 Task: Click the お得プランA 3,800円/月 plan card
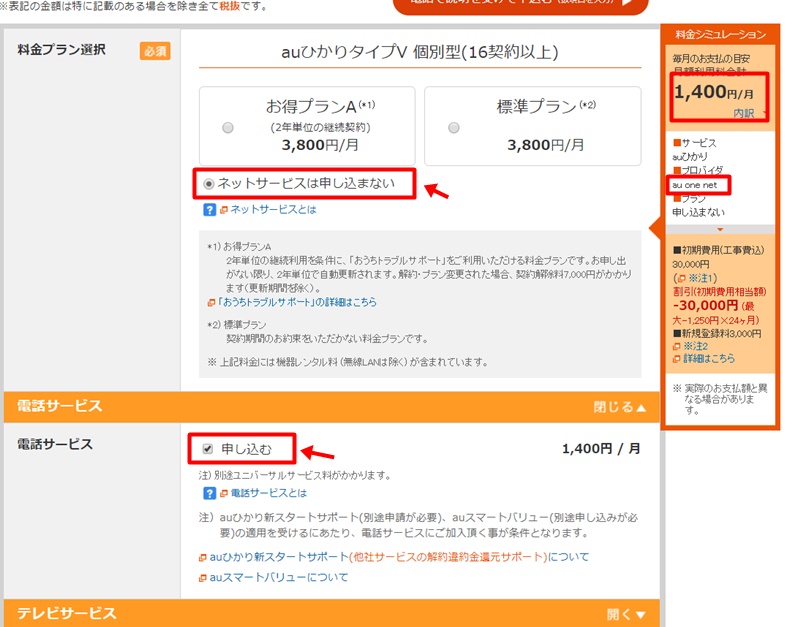tap(307, 126)
